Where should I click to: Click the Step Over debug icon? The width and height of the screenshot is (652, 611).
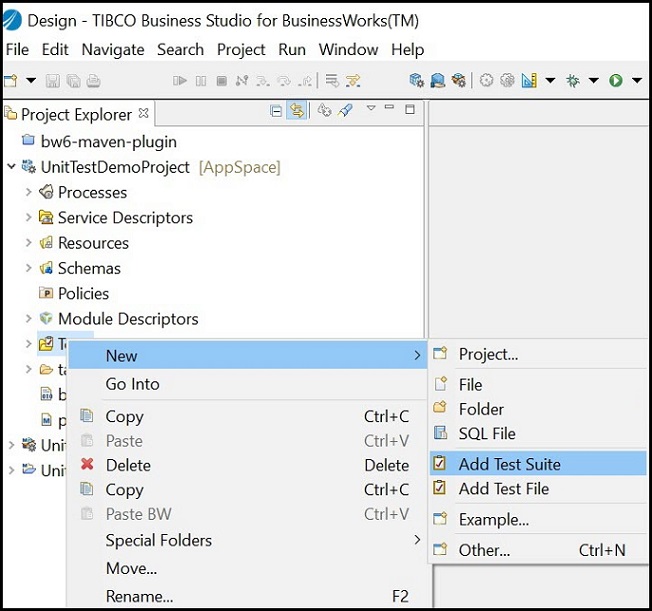point(284,81)
